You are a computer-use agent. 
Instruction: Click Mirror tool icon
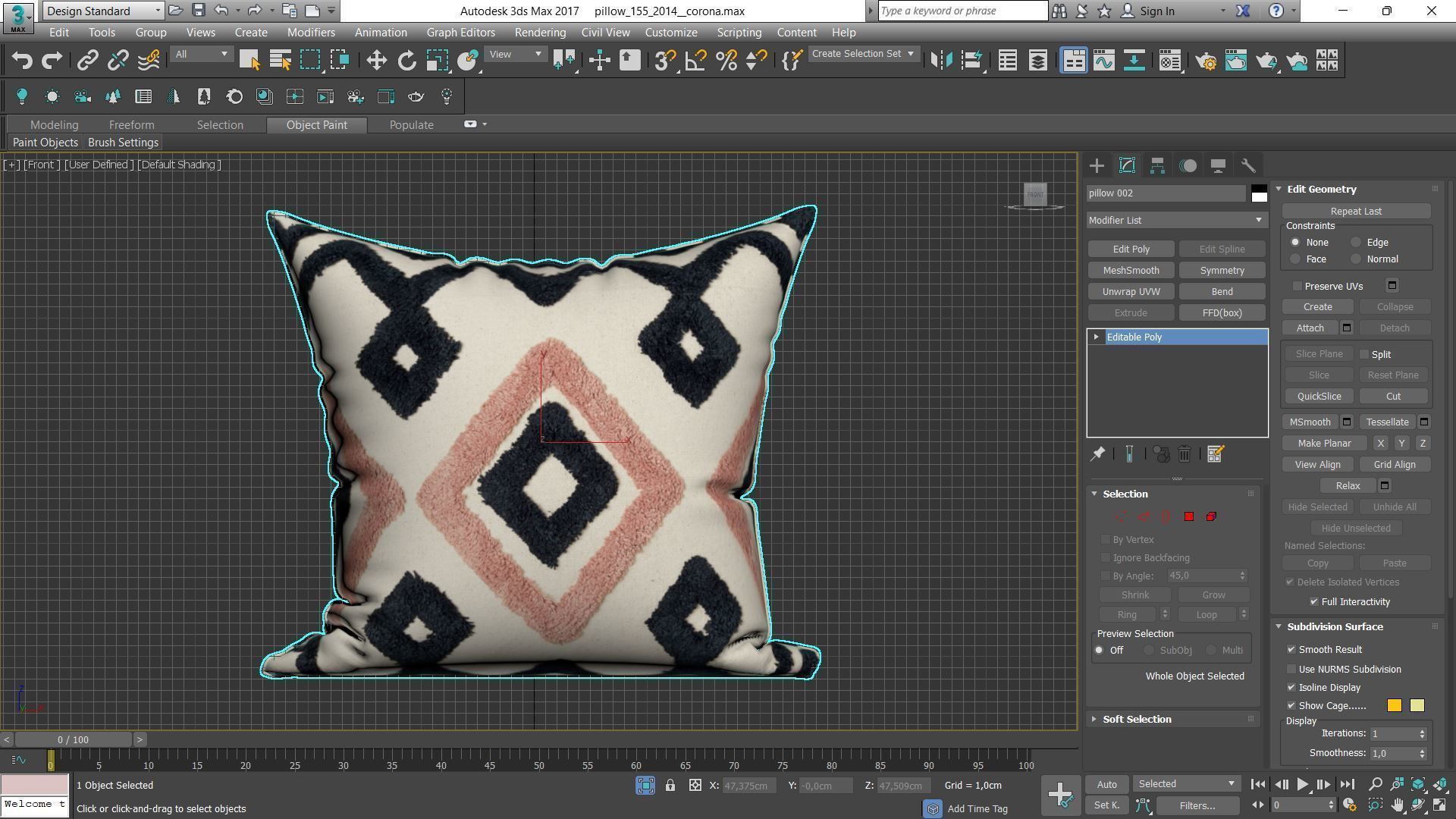(941, 61)
